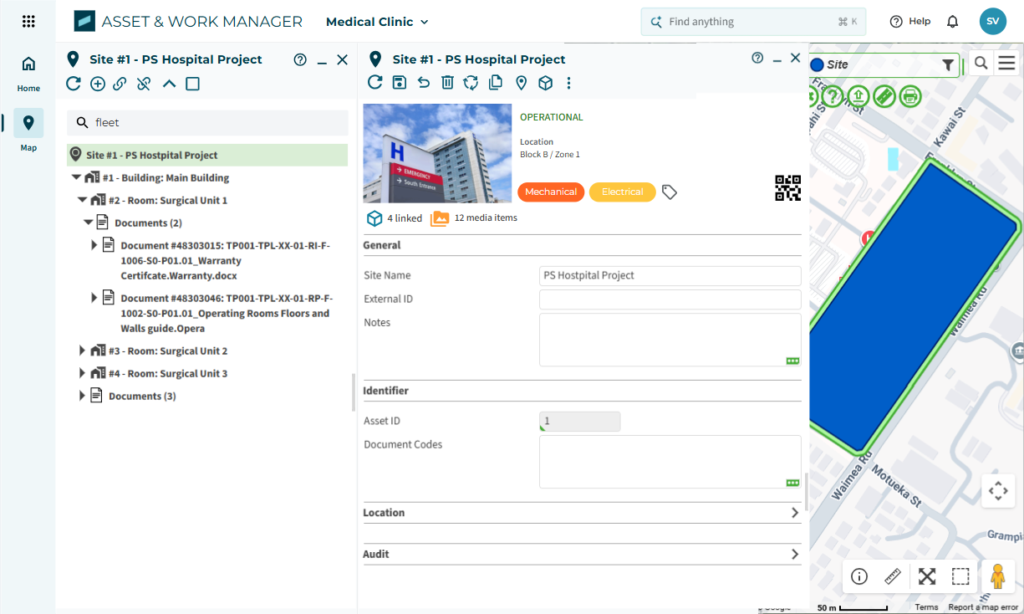Click the link icon in tree toolbar
The height and width of the screenshot is (614, 1024).
coord(120,84)
